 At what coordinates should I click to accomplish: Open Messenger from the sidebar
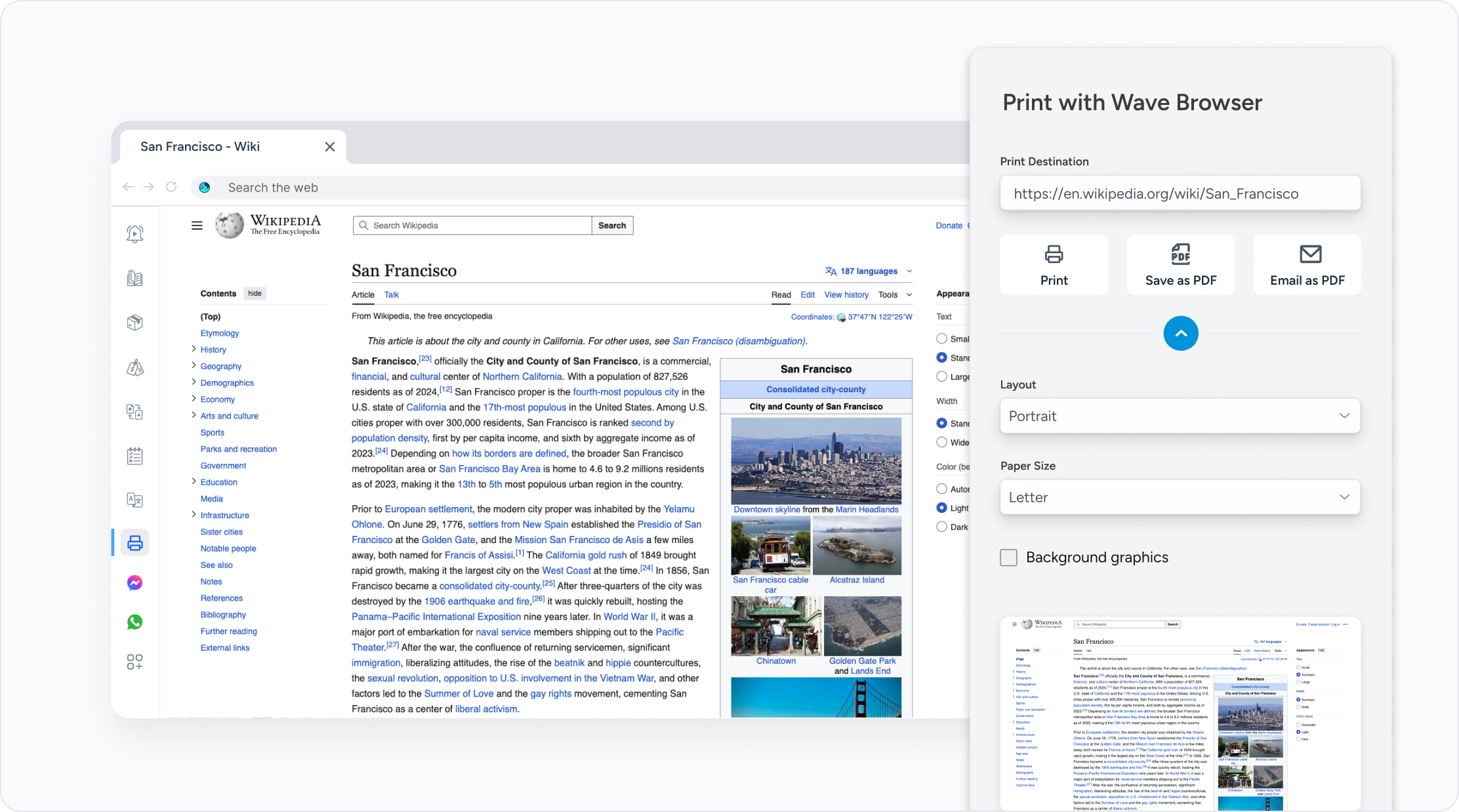point(134,582)
